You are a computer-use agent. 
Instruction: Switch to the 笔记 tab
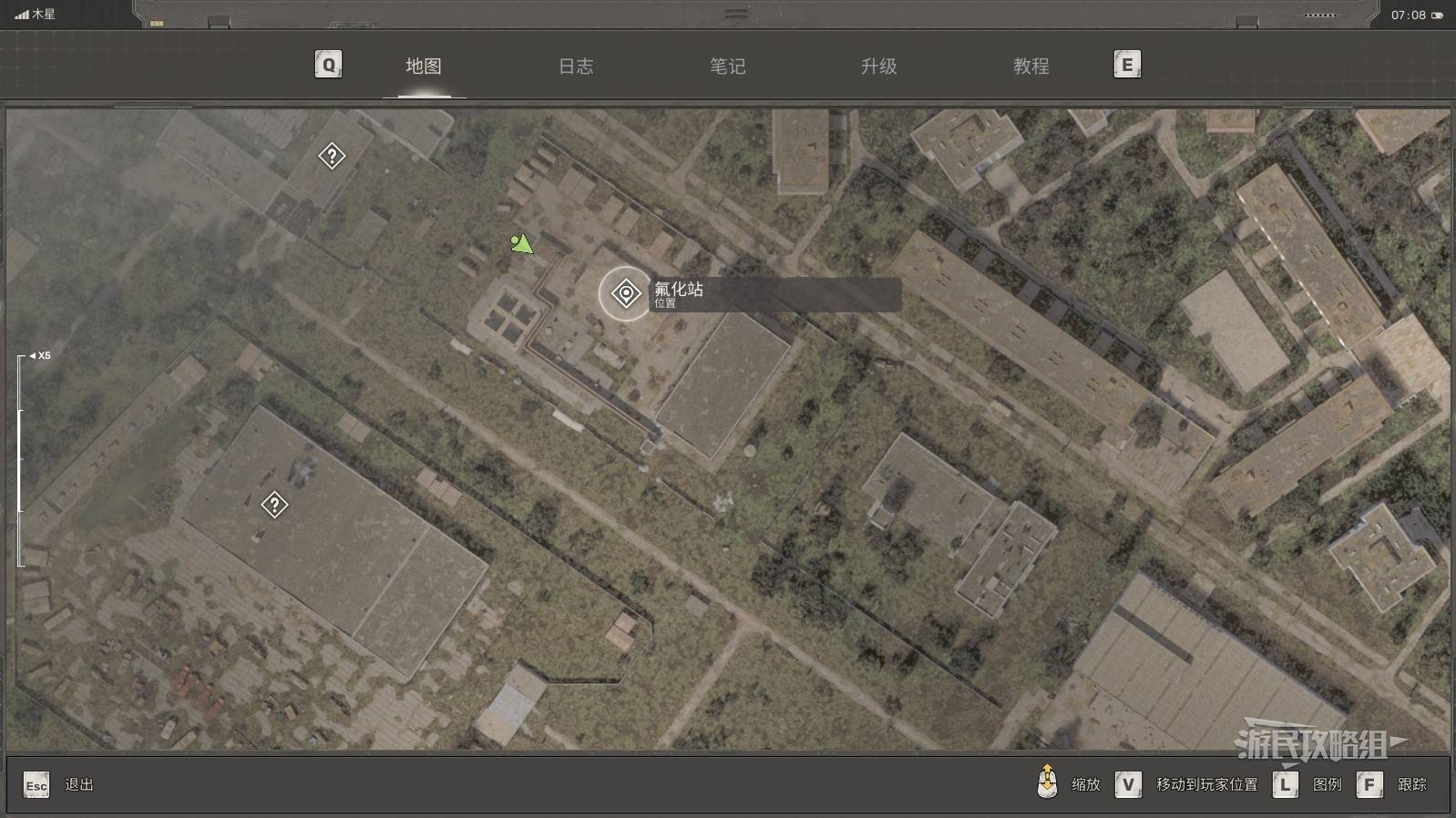point(728,66)
